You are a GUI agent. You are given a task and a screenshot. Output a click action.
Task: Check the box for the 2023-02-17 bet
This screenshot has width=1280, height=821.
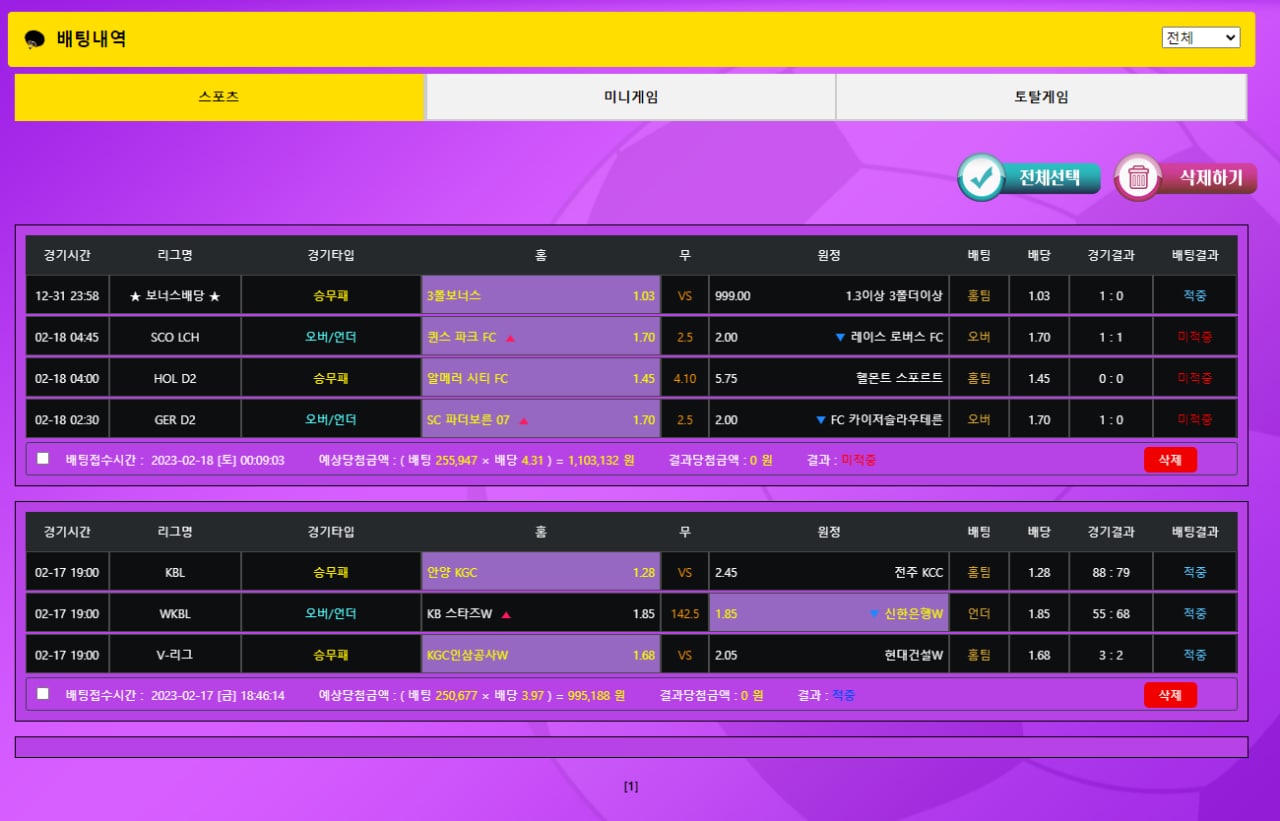click(43, 694)
